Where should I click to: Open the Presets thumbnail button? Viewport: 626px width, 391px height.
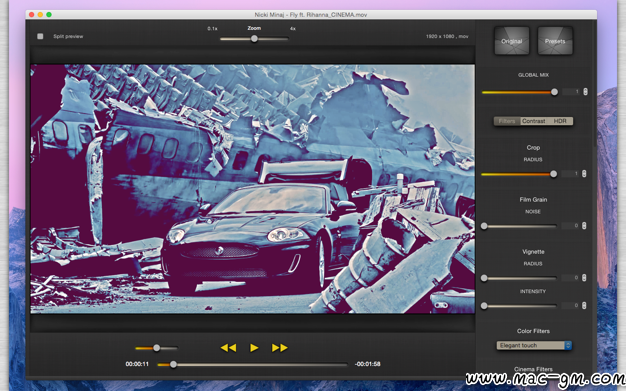point(555,41)
